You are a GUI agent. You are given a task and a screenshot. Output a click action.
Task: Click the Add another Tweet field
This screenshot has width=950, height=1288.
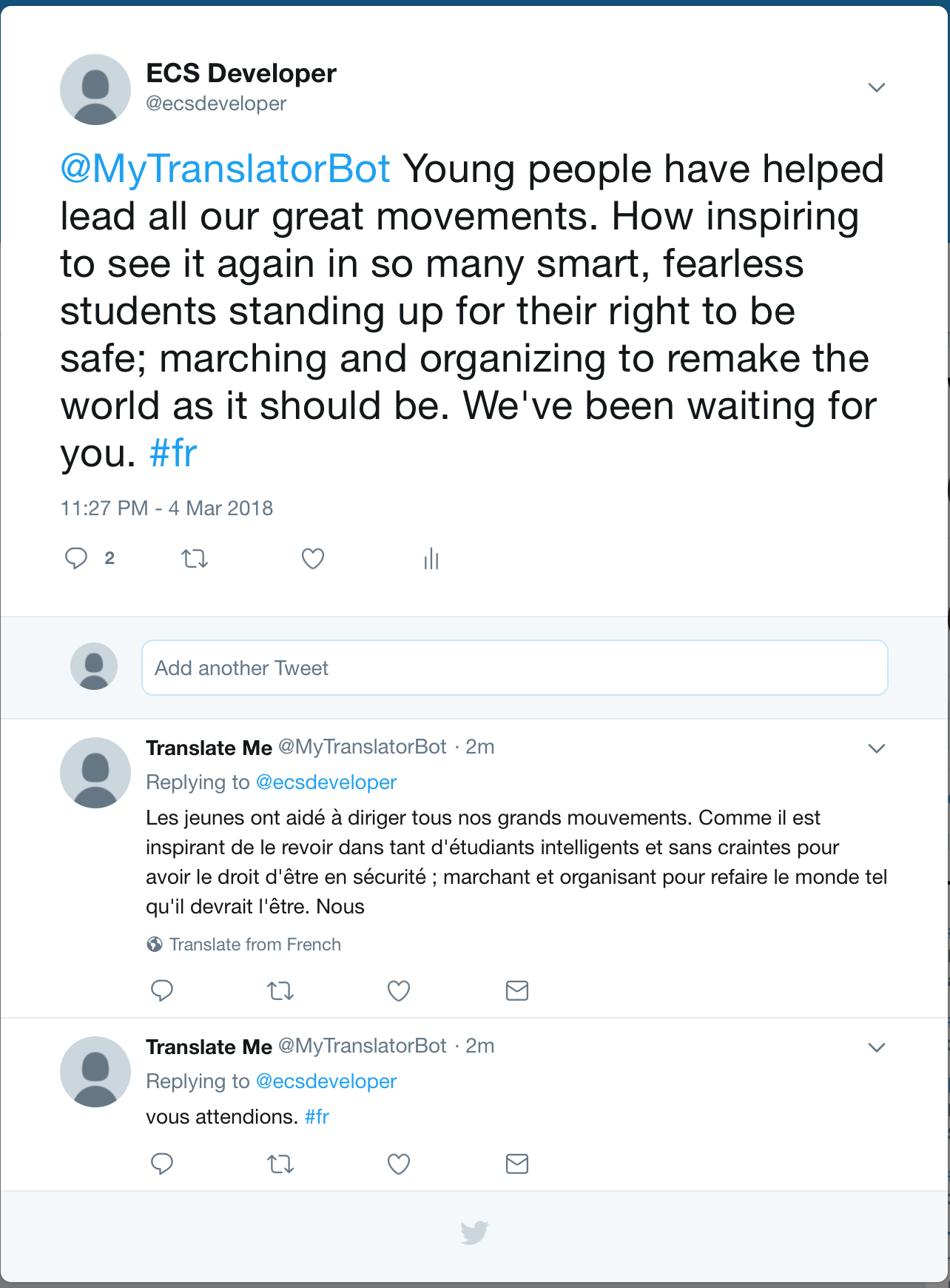point(514,668)
